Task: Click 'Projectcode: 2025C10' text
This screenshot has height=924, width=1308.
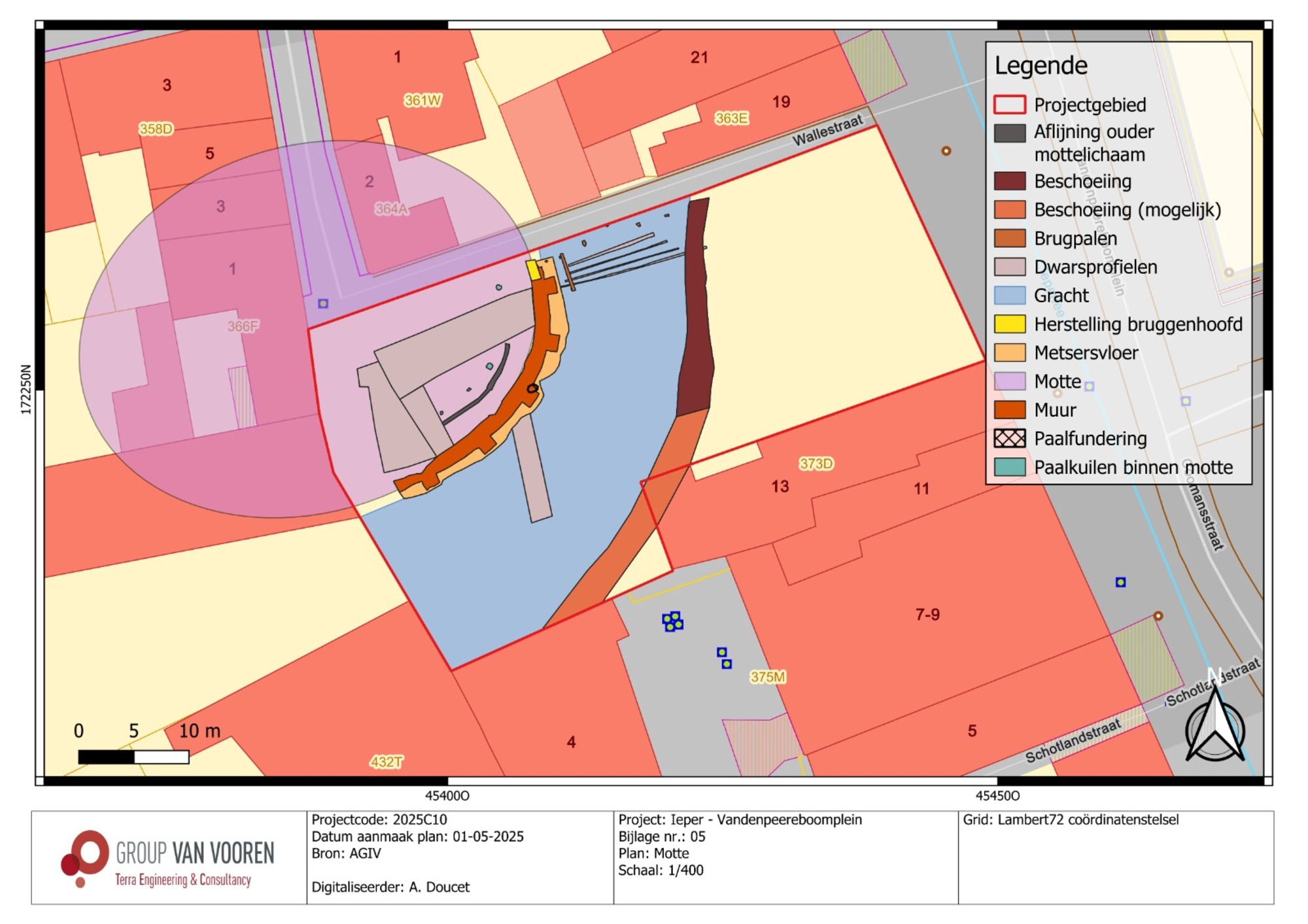Action: point(379,819)
